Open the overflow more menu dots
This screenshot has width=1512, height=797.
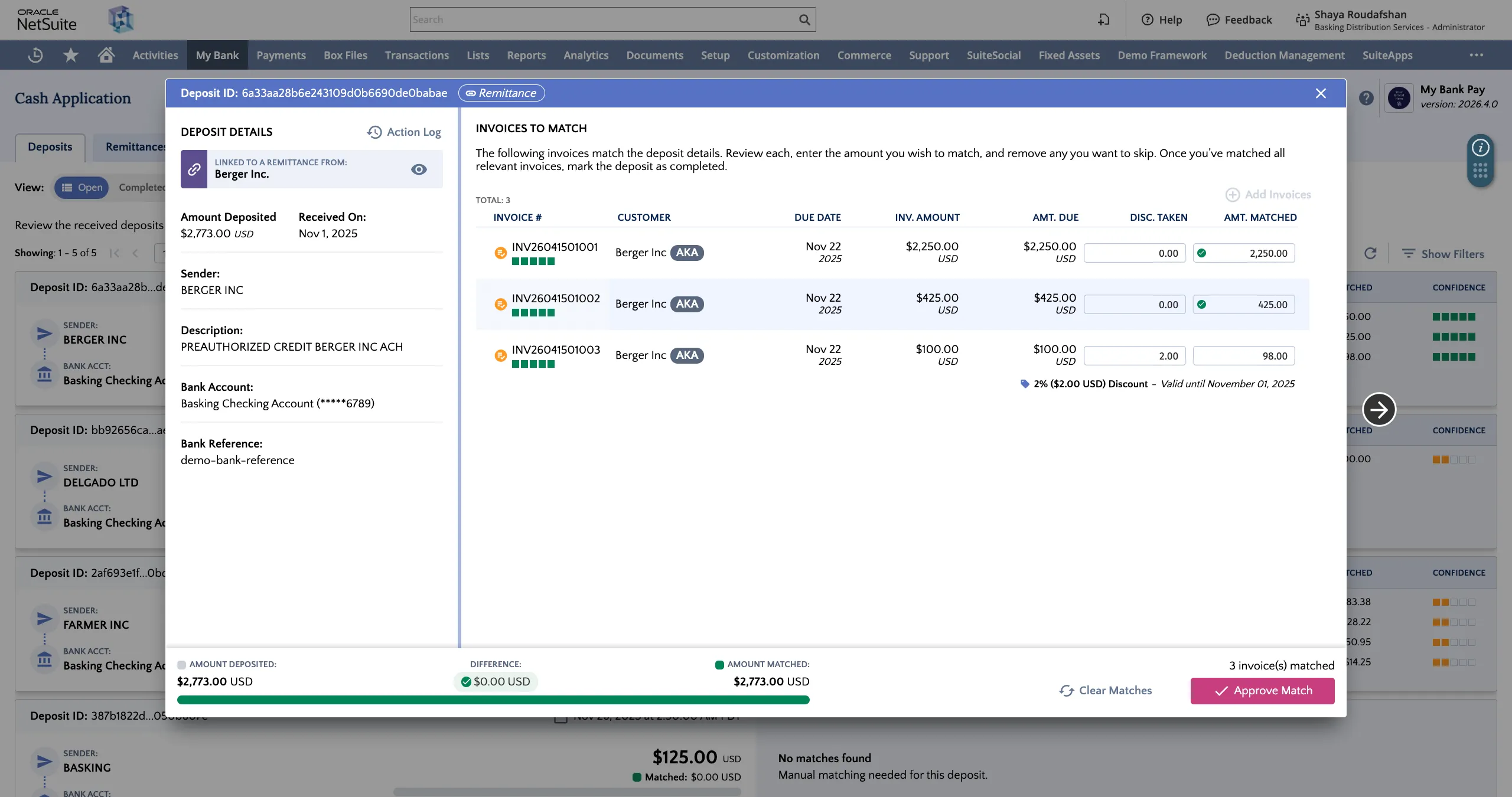1476,55
